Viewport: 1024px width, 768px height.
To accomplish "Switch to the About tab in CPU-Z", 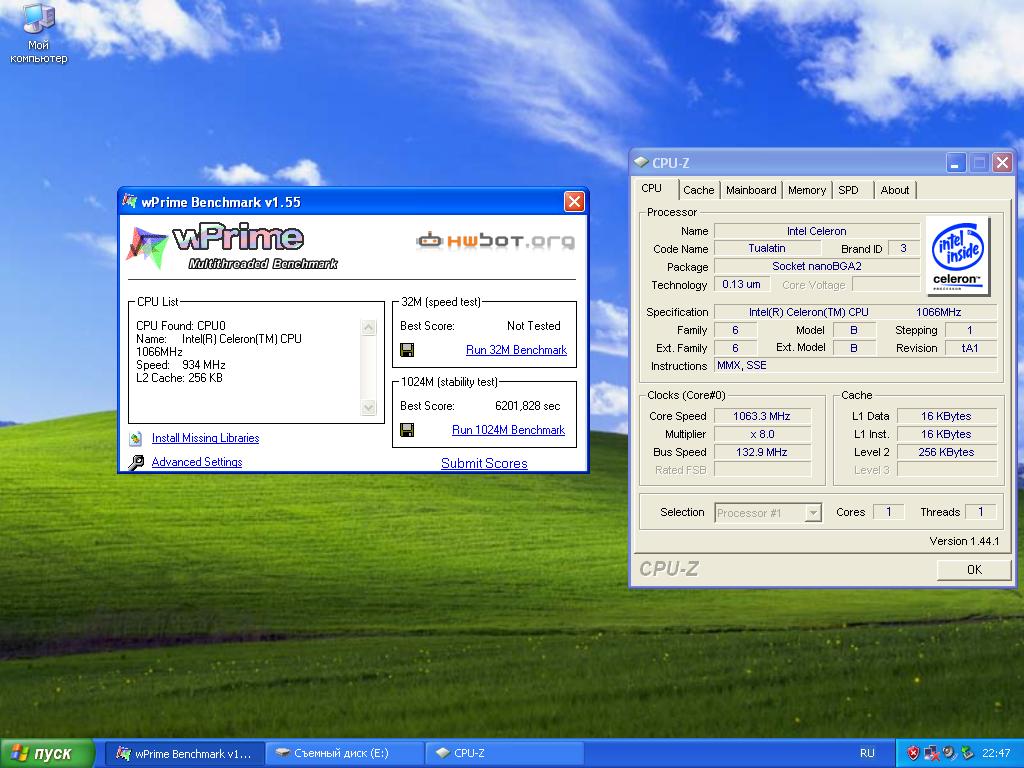I will tap(894, 190).
